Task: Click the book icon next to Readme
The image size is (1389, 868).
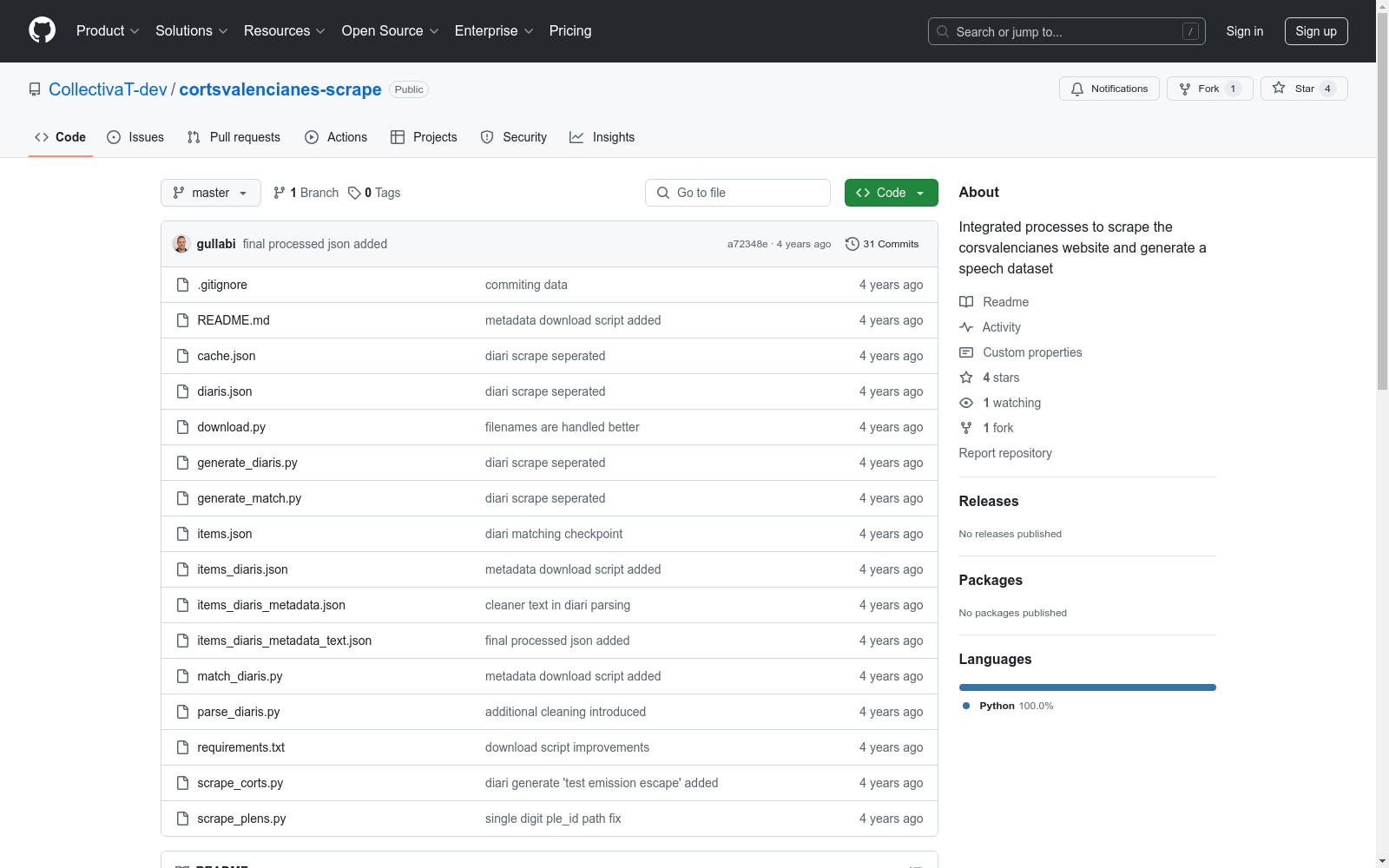Action: pos(966,302)
